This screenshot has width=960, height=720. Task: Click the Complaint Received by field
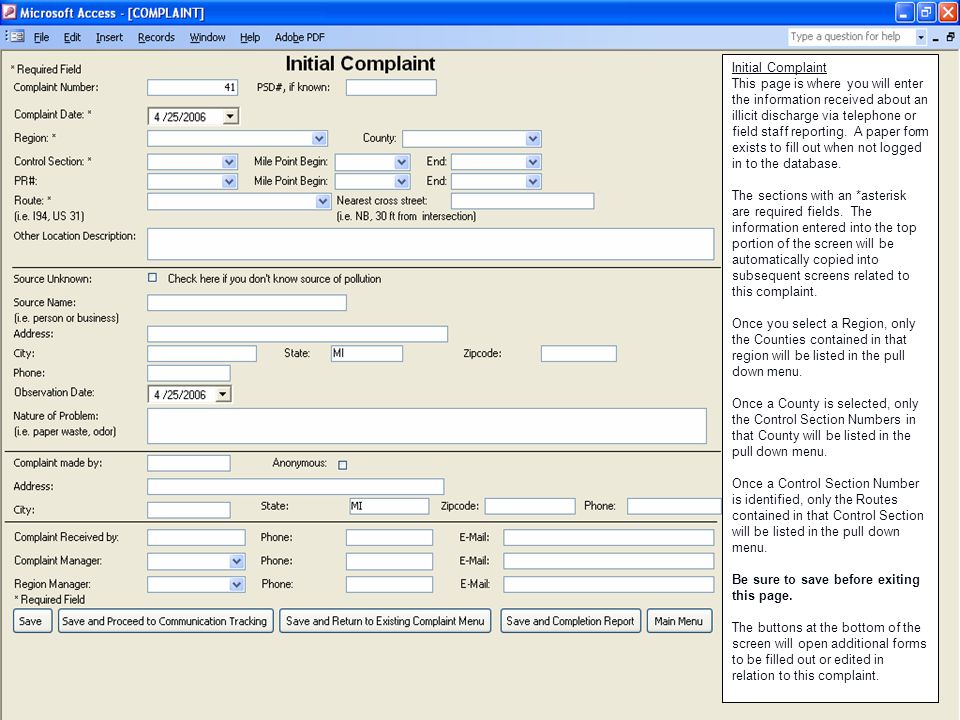coord(196,538)
